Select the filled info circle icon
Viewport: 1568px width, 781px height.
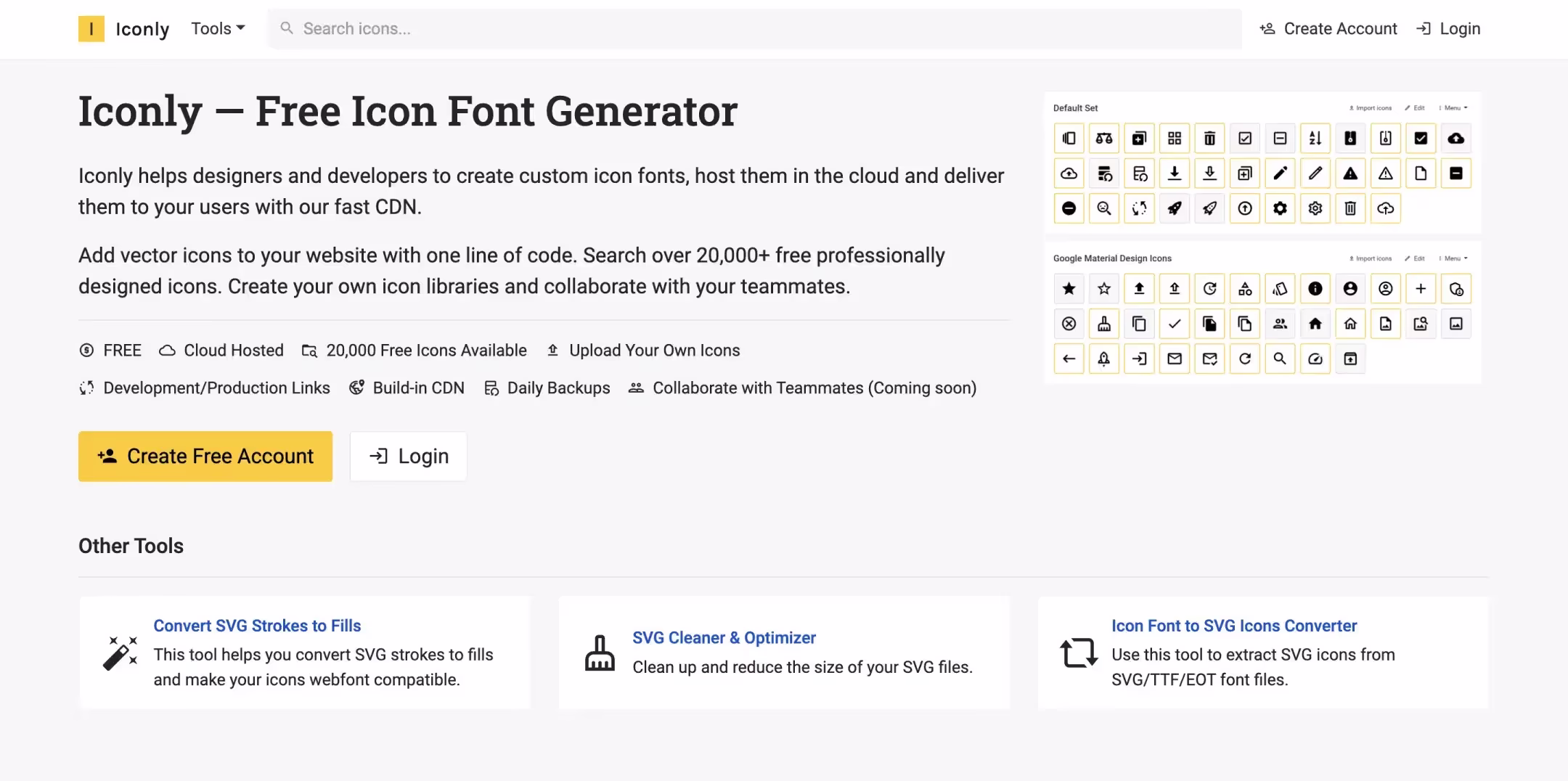point(1315,289)
